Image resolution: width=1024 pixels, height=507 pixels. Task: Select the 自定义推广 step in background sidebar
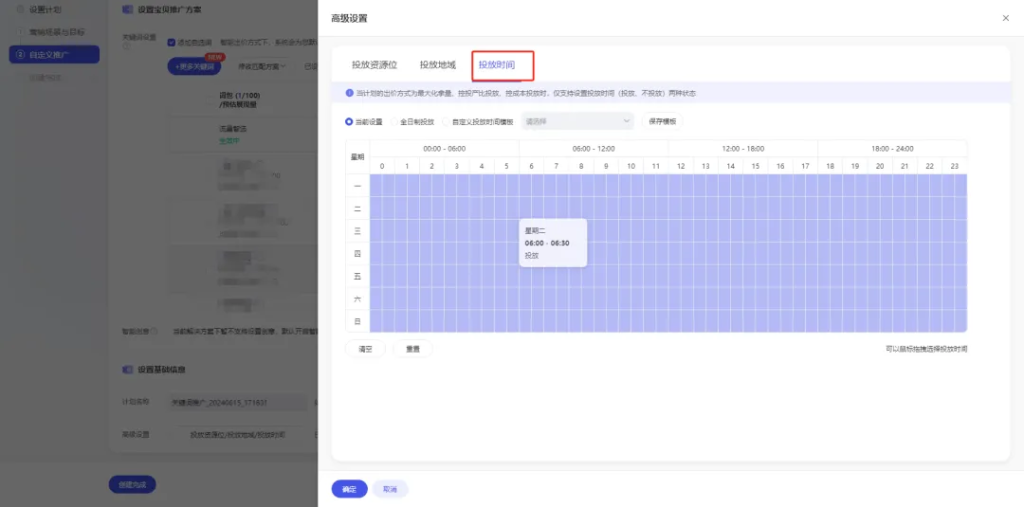point(54,54)
